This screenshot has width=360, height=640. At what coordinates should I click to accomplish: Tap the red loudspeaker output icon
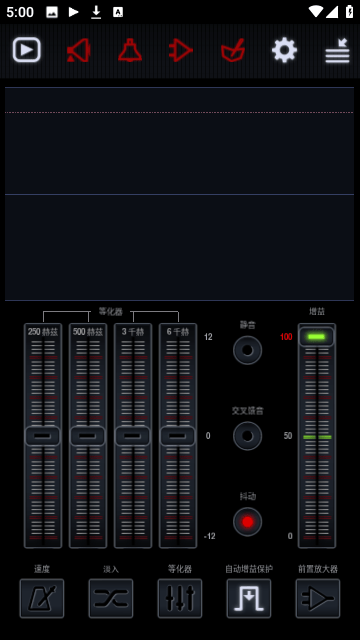[x=78, y=50]
